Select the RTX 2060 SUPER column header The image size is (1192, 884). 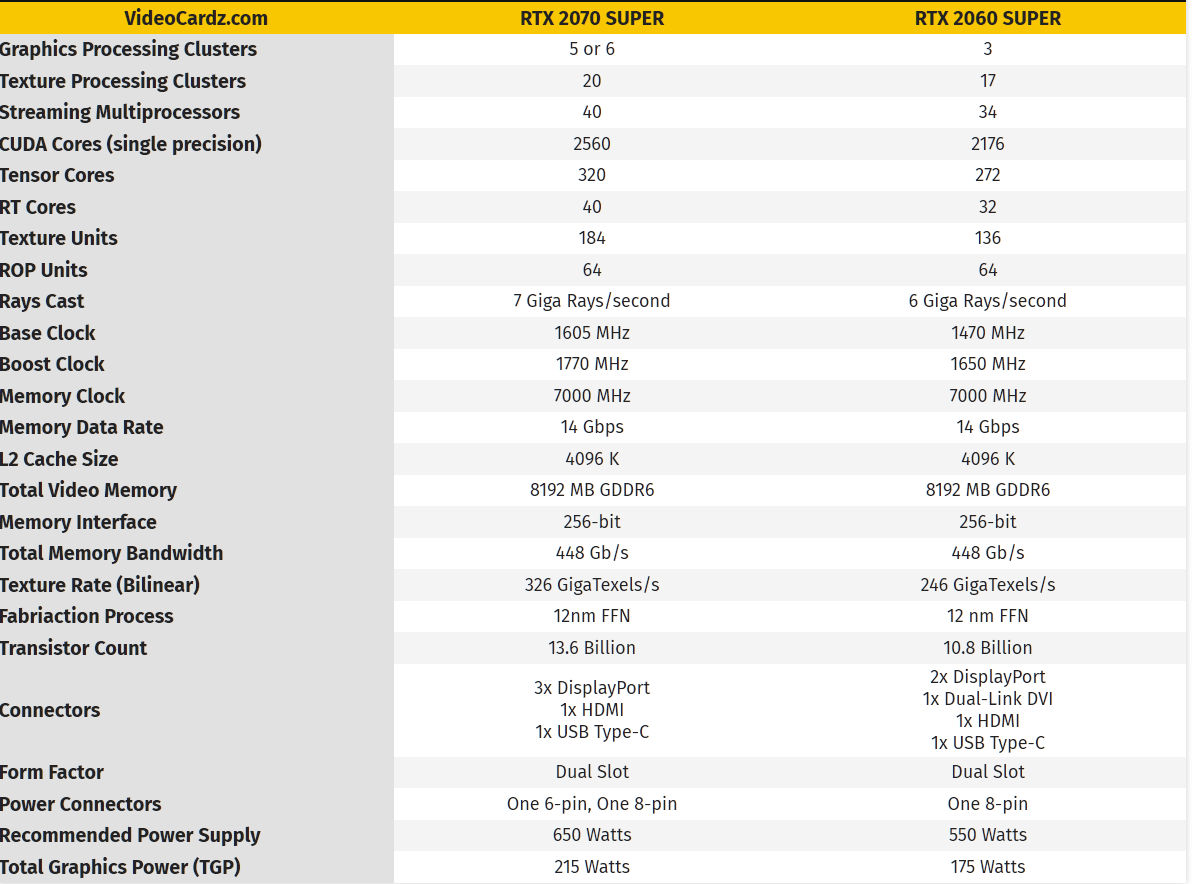(x=988, y=18)
